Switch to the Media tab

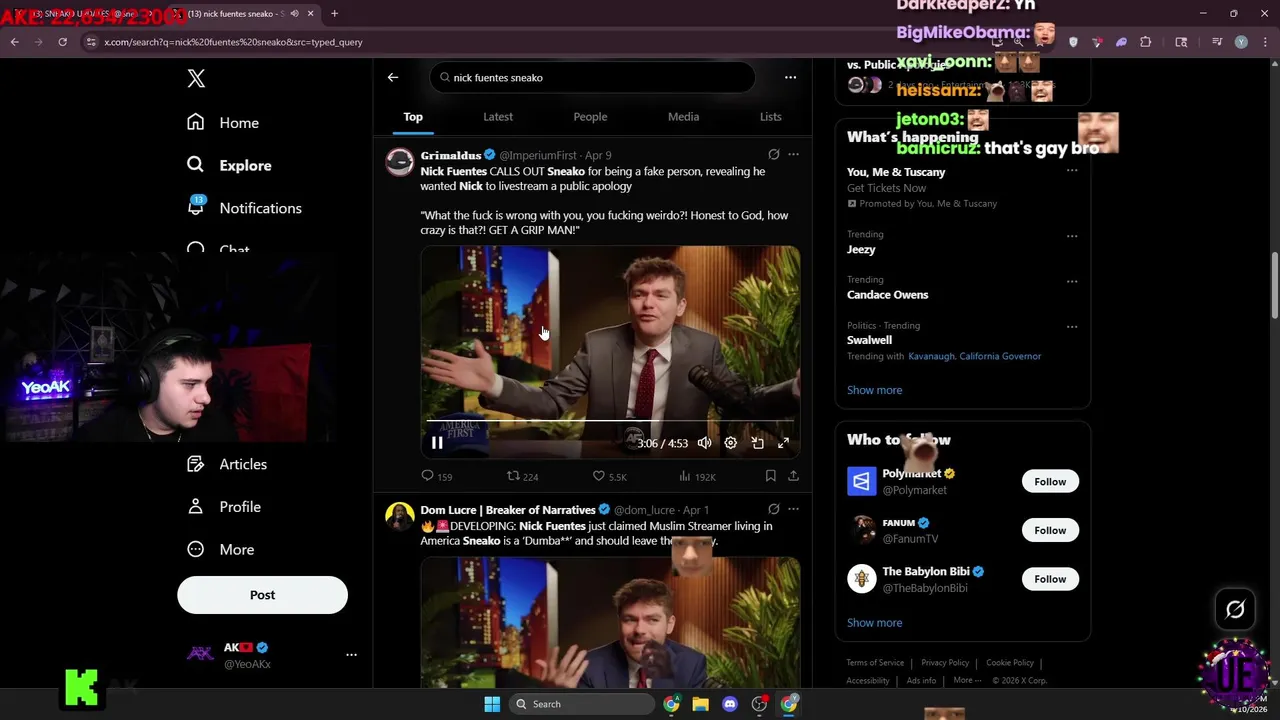coord(683,117)
